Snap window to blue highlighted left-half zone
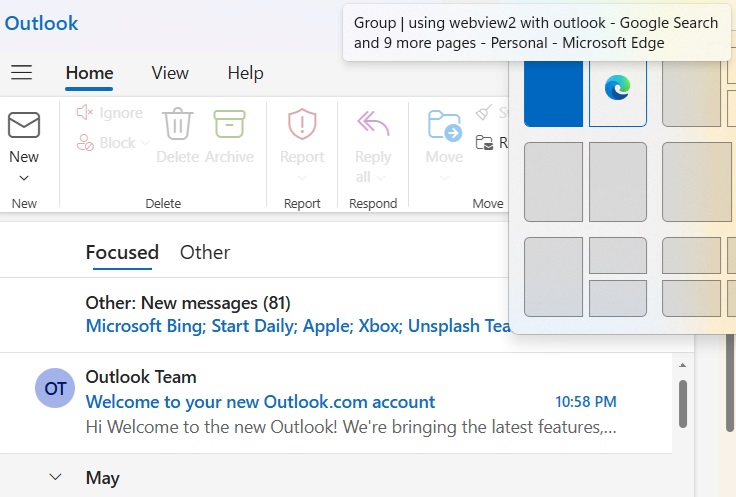 tap(553, 94)
